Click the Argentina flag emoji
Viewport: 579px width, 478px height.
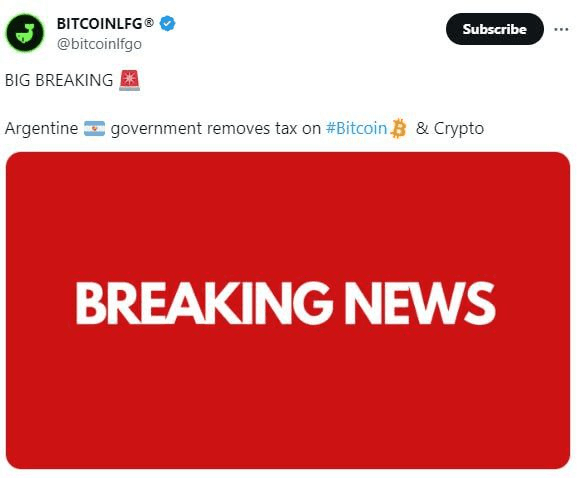pyautogui.click(x=95, y=129)
